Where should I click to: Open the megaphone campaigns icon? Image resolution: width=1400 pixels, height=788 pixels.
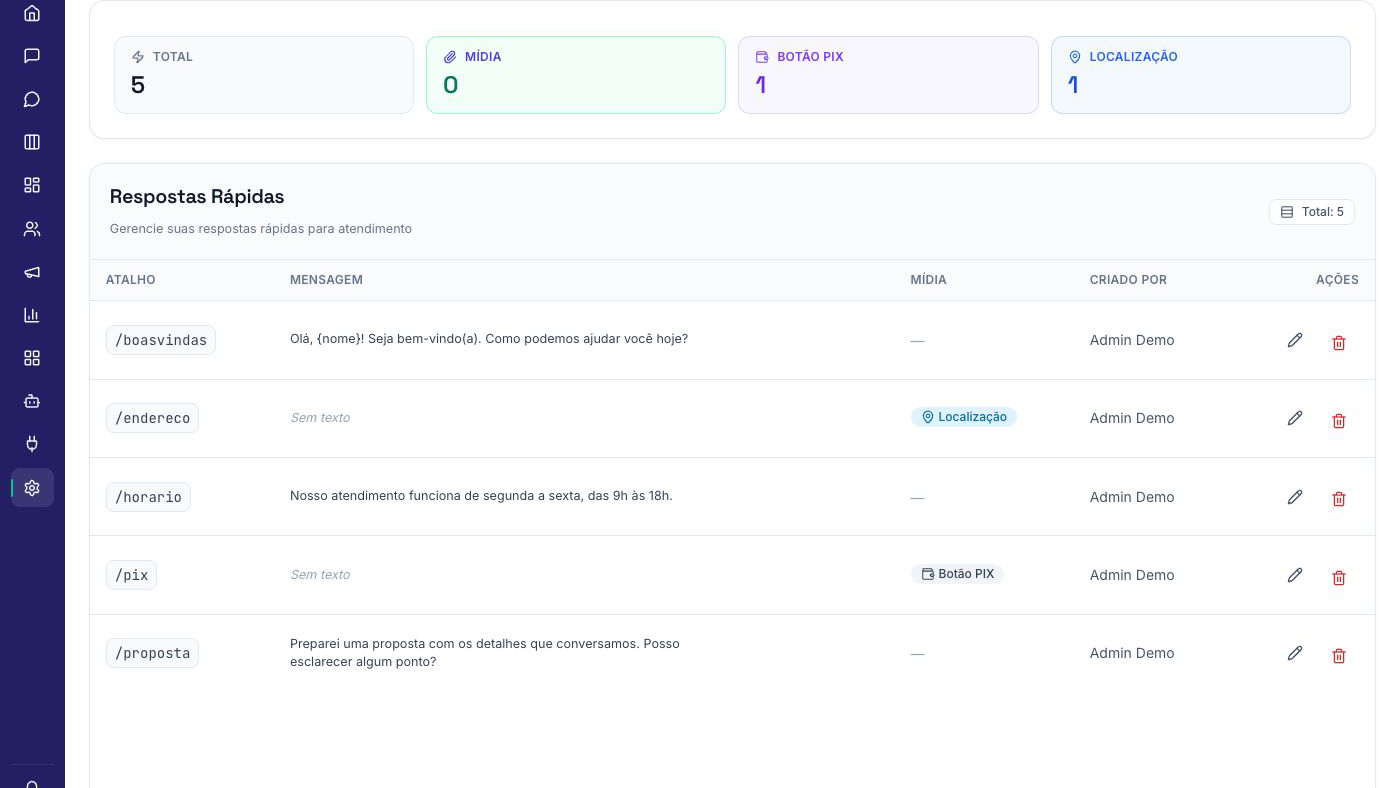point(32,272)
